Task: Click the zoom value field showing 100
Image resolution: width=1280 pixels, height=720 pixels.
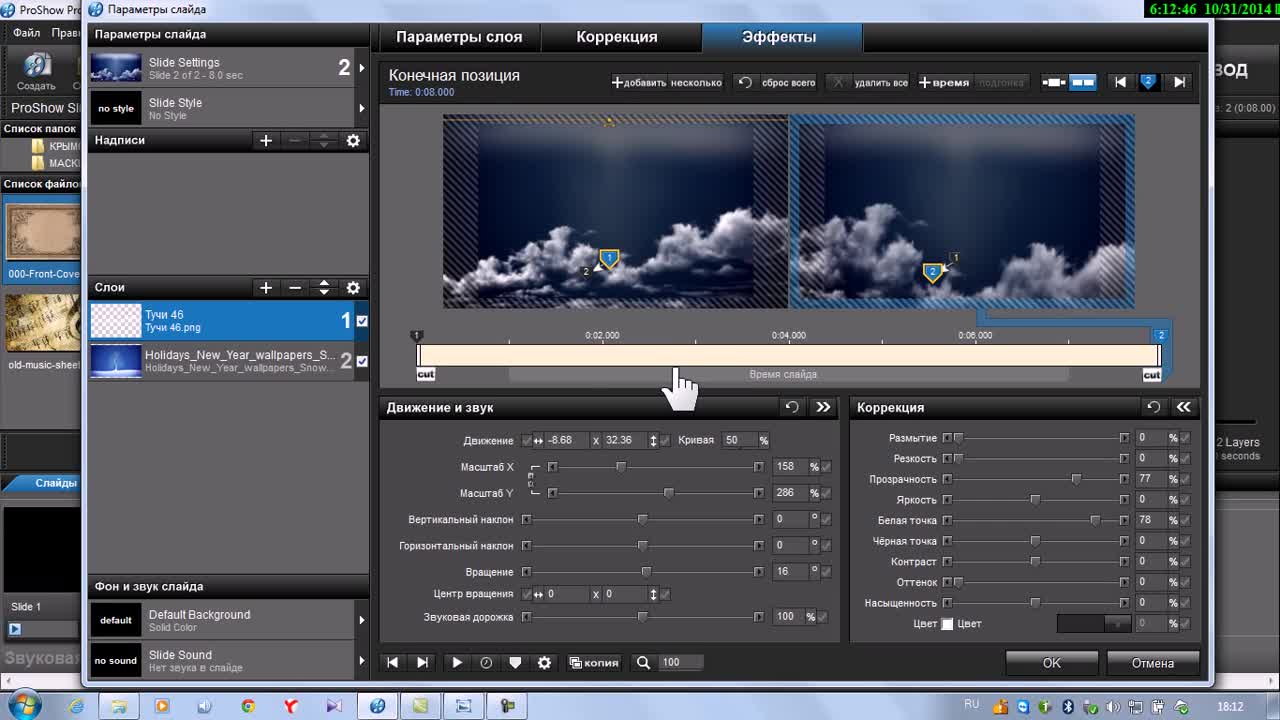Action: (x=680, y=662)
